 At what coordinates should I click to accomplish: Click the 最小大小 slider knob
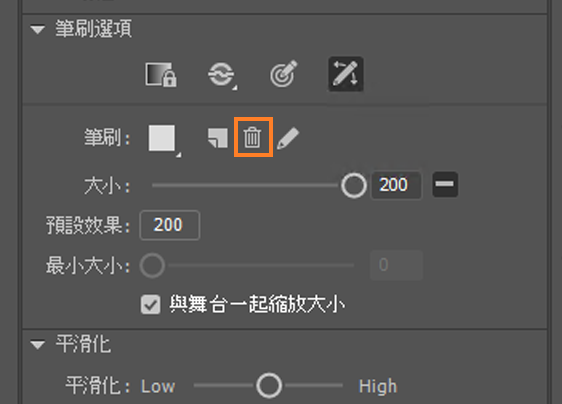152,266
